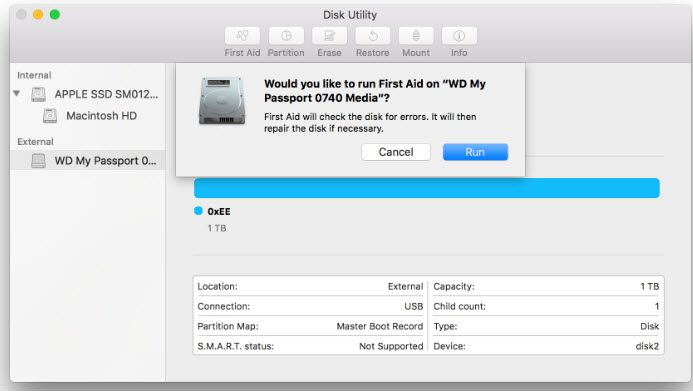The image size is (693, 392).
Task: Cancel the First Aid dialog
Action: tap(396, 152)
